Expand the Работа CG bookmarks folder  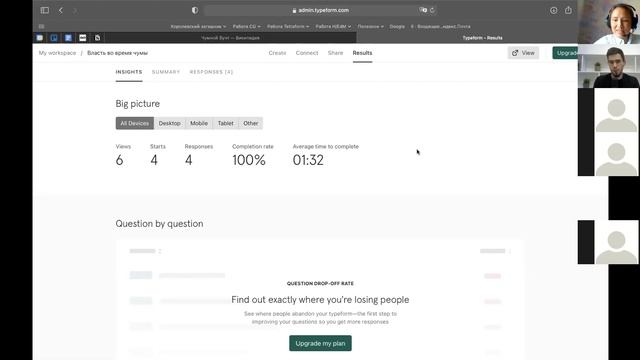(247, 27)
